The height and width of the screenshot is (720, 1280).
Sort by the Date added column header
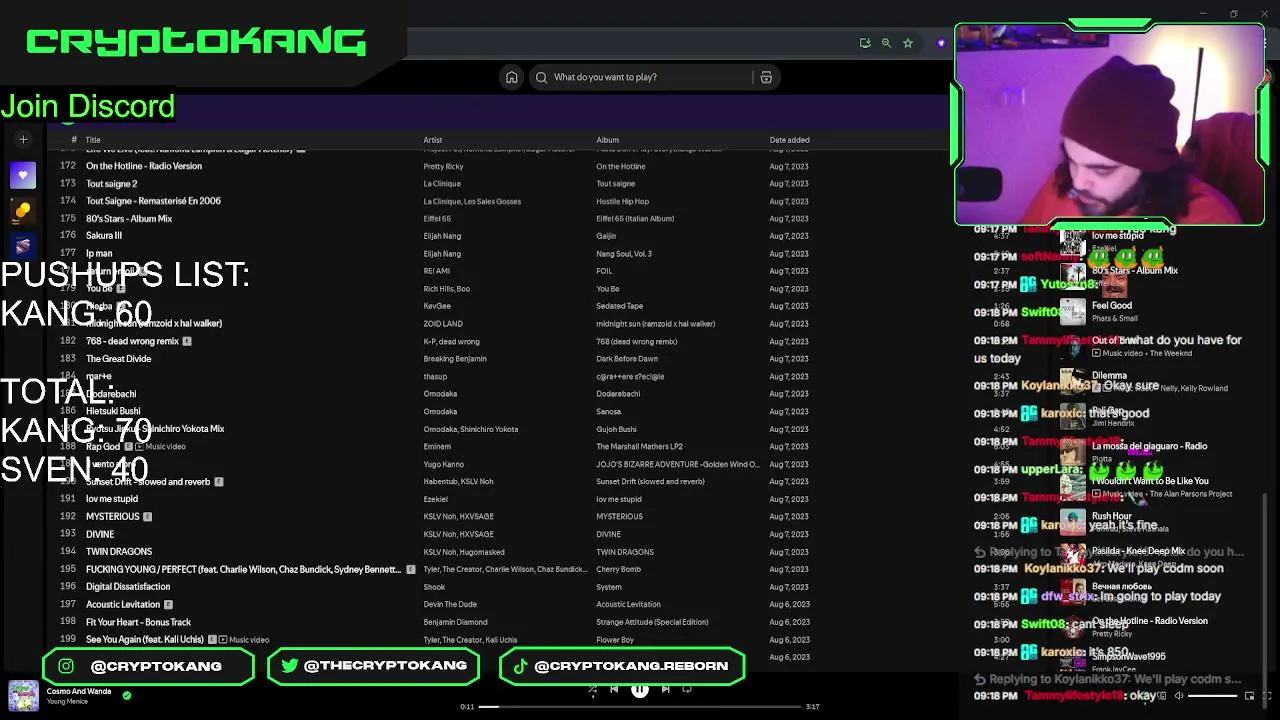click(x=789, y=140)
